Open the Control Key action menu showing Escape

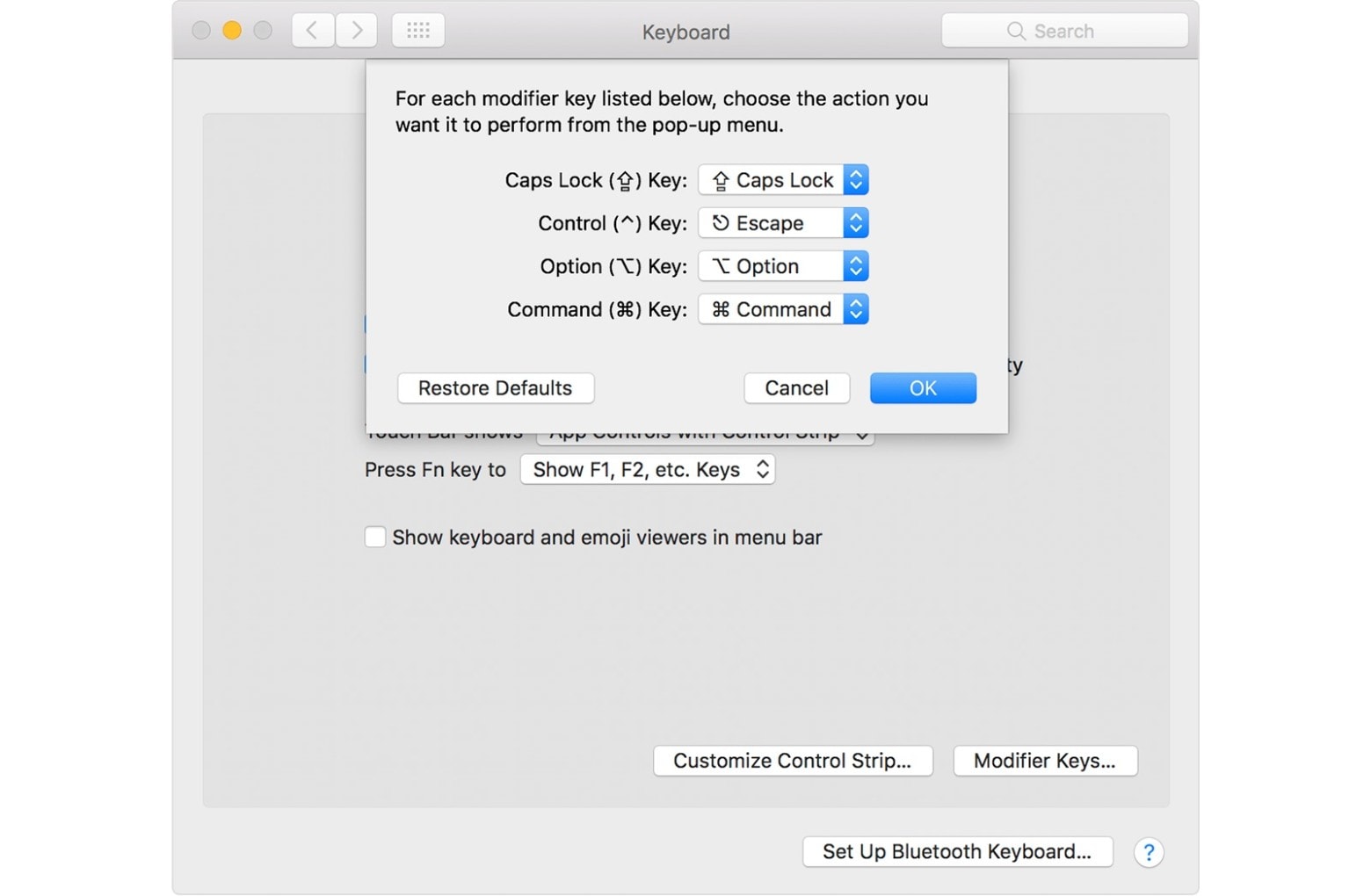coord(782,222)
